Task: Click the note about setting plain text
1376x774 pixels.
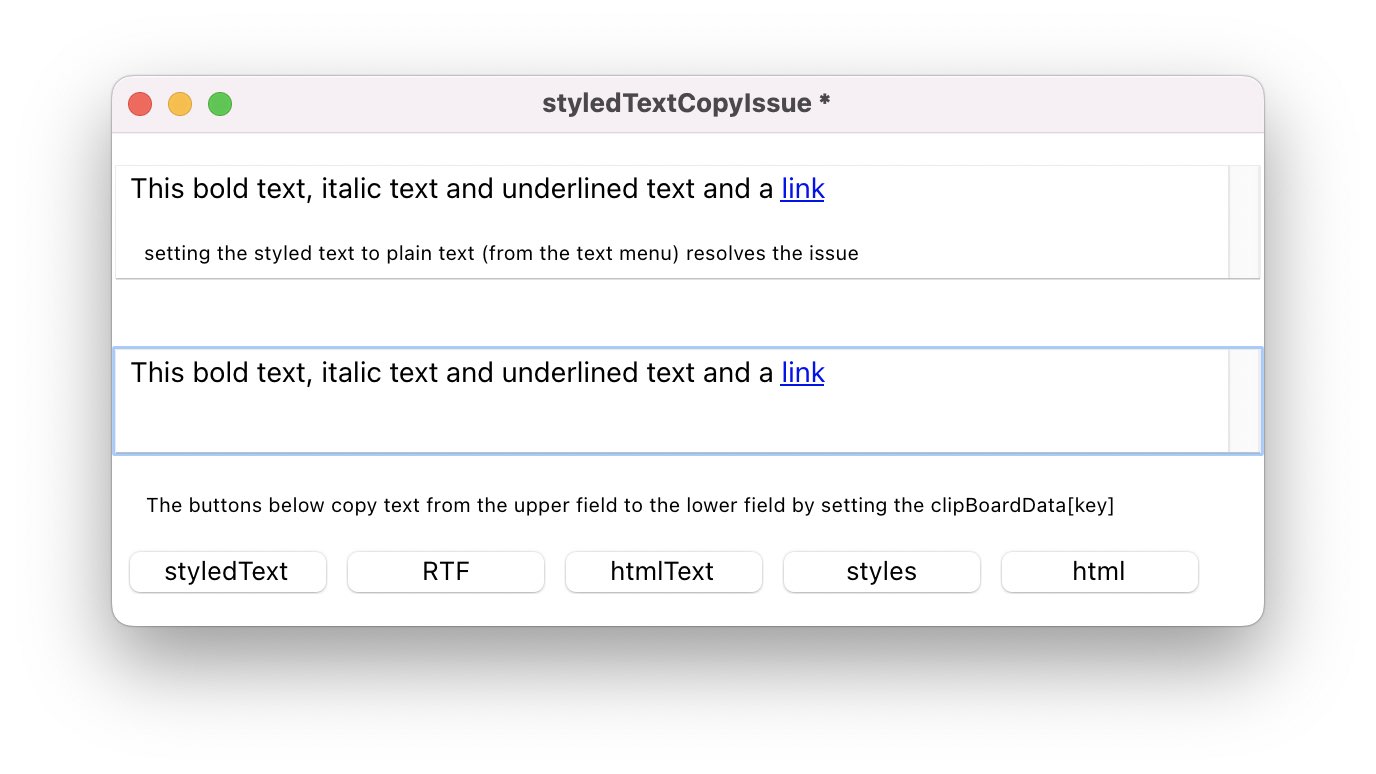Action: (501, 254)
